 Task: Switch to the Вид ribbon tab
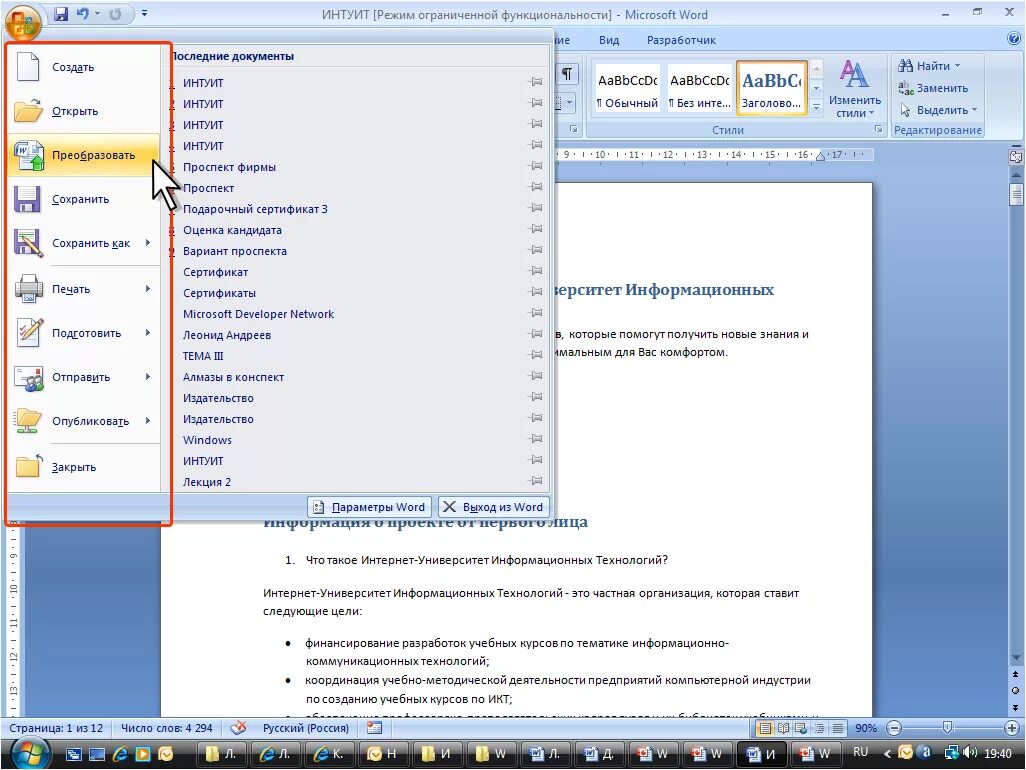pos(609,40)
